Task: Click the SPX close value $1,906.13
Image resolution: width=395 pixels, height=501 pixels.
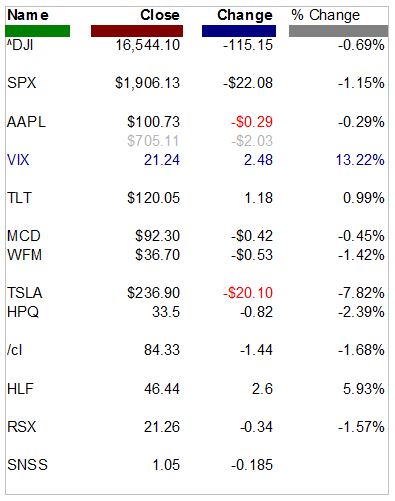Action: 148,83
